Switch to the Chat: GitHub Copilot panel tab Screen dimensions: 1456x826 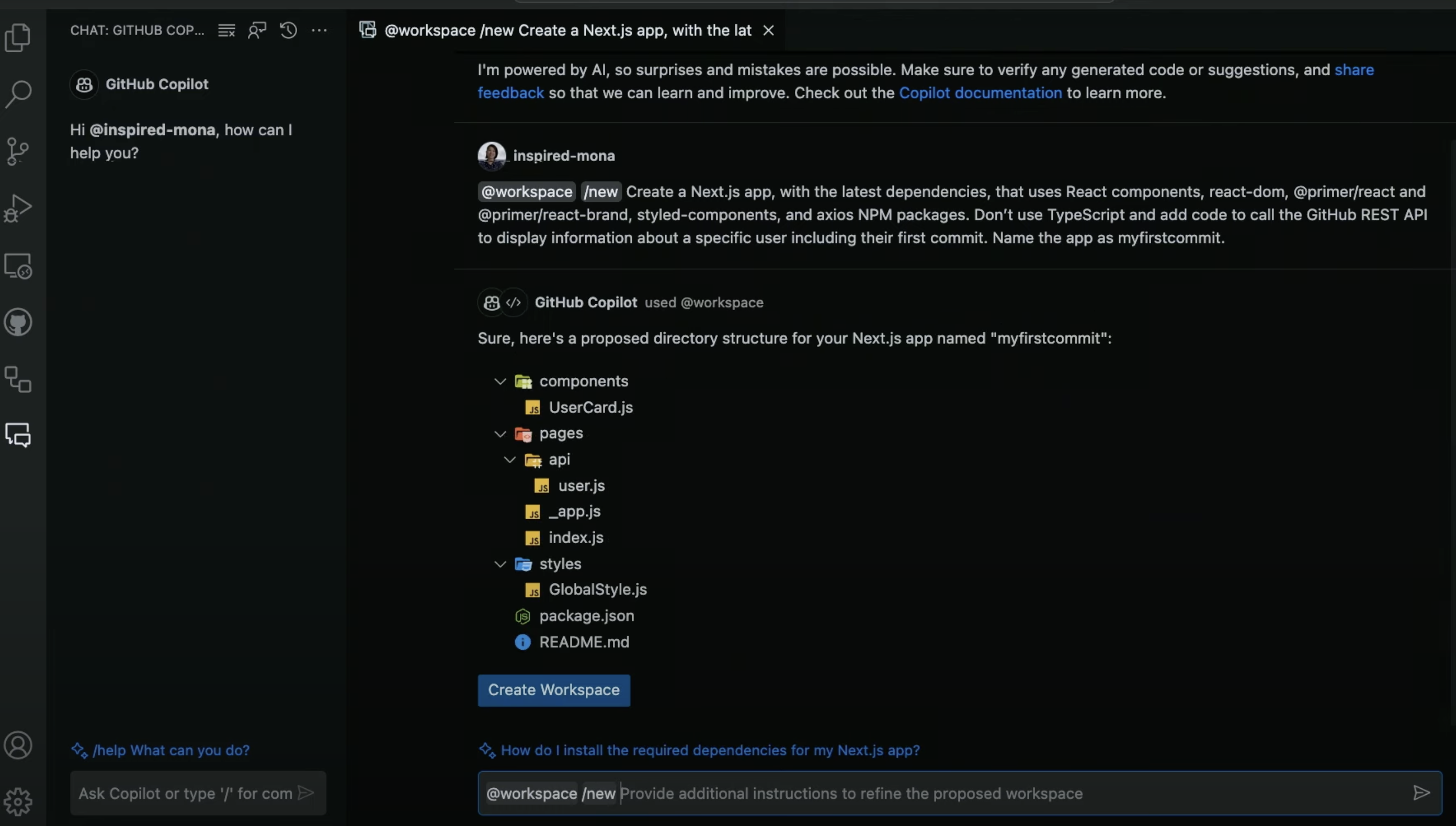click(138, 30)
